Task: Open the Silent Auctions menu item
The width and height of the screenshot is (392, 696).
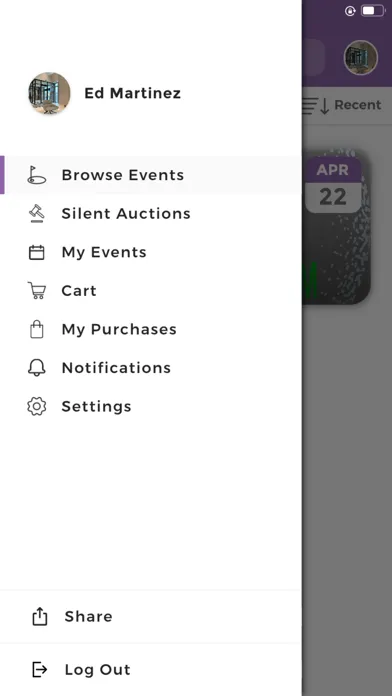Action: coord(151,214)
